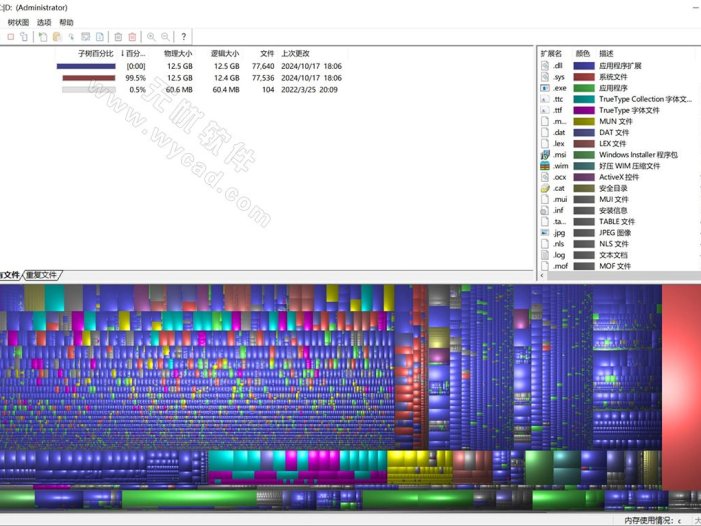This screenshot has height=526, width=701.
Task: Click the 颜色 column header
Action: pos(583,54)
